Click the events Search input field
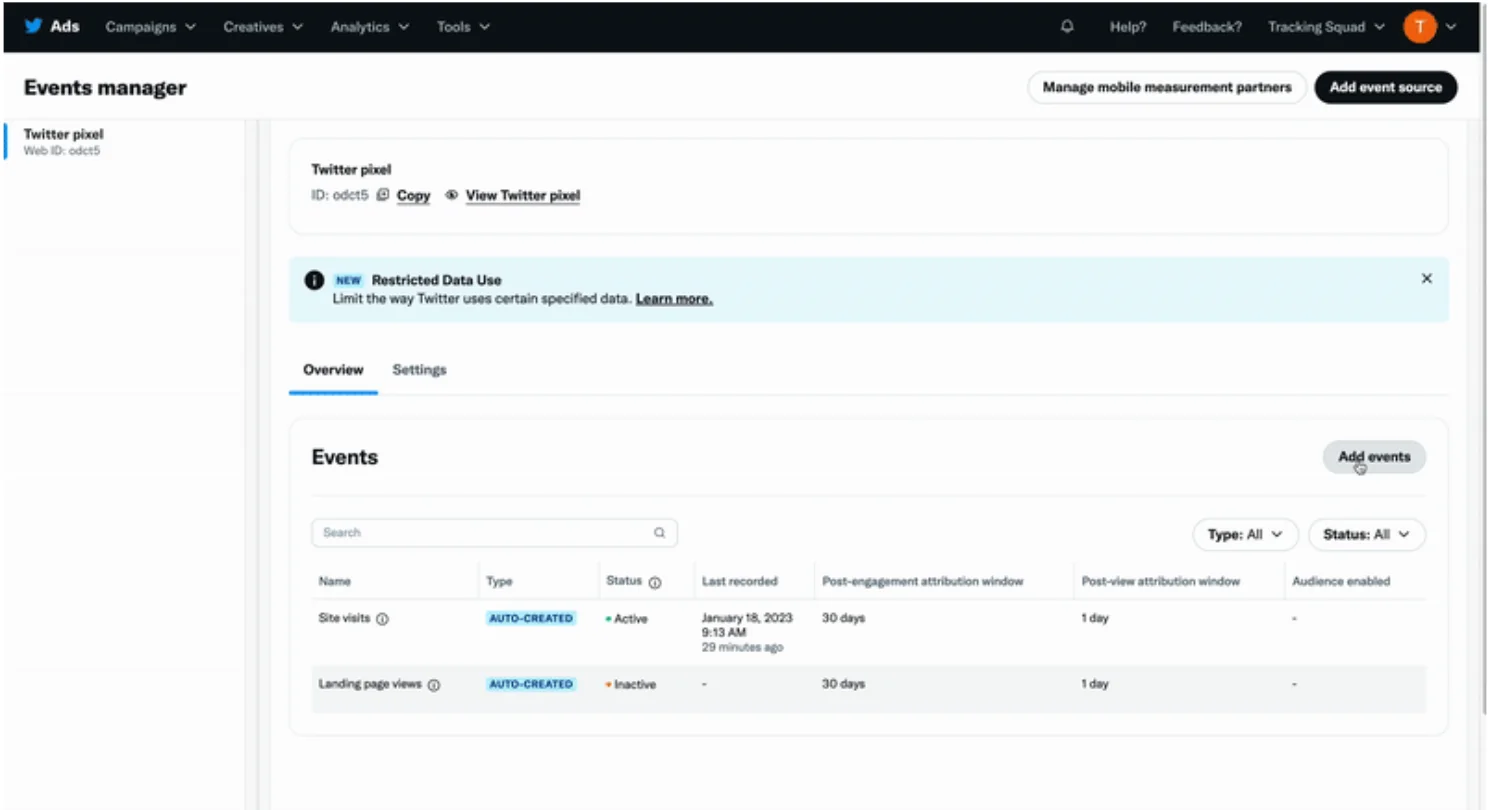Viewport: 1488px width, 810px height. pyautogui.click(x=494, y=533)
